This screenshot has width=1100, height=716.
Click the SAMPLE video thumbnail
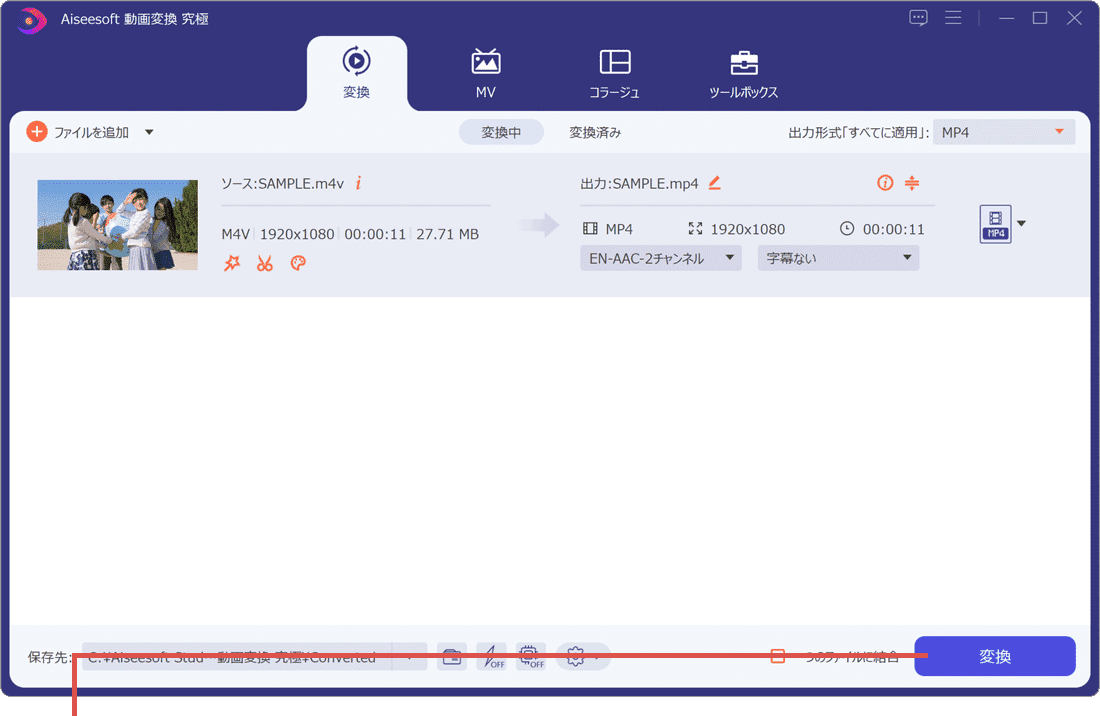[117, 225]
